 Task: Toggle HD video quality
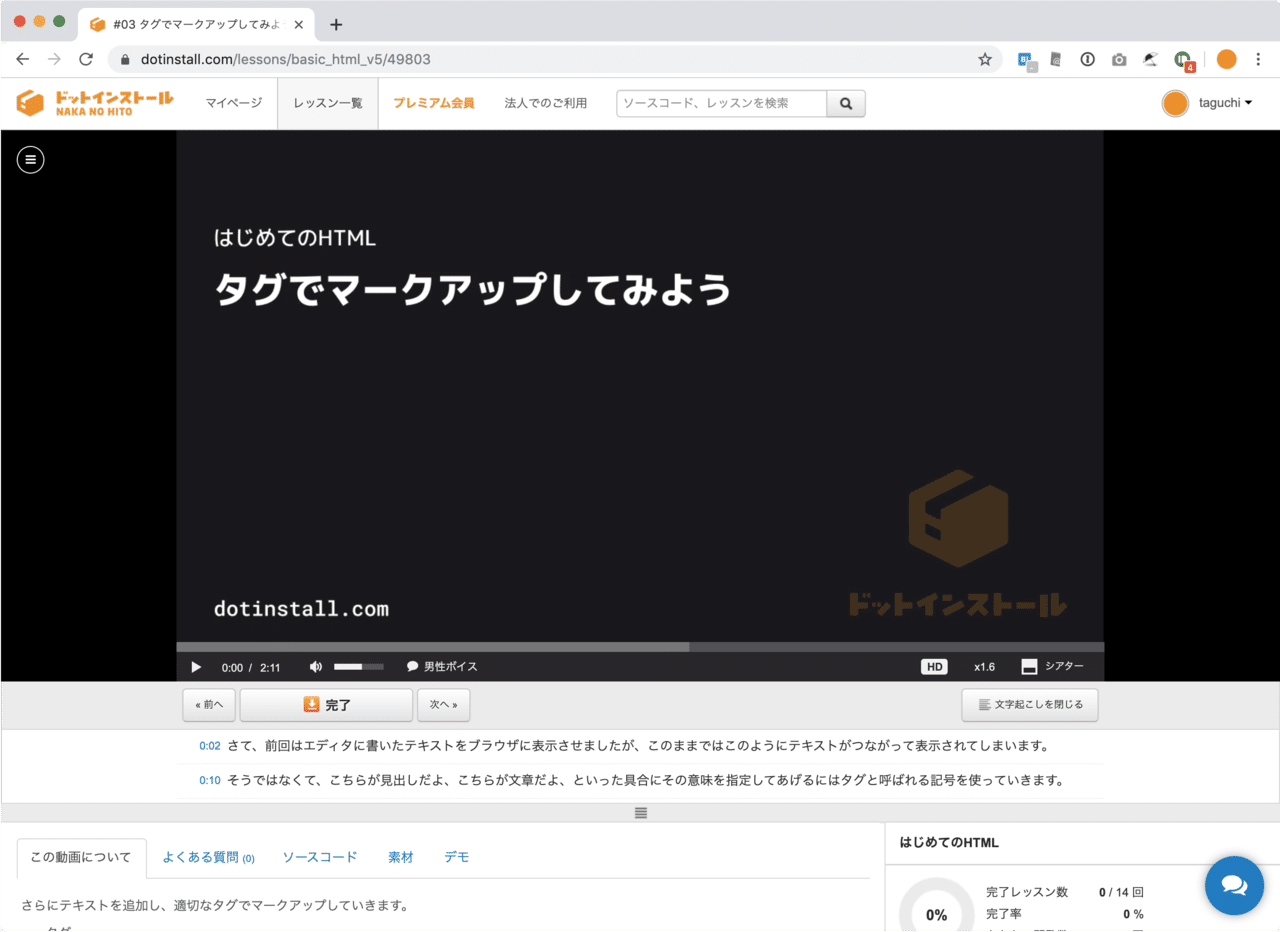[x=933, y=666]
